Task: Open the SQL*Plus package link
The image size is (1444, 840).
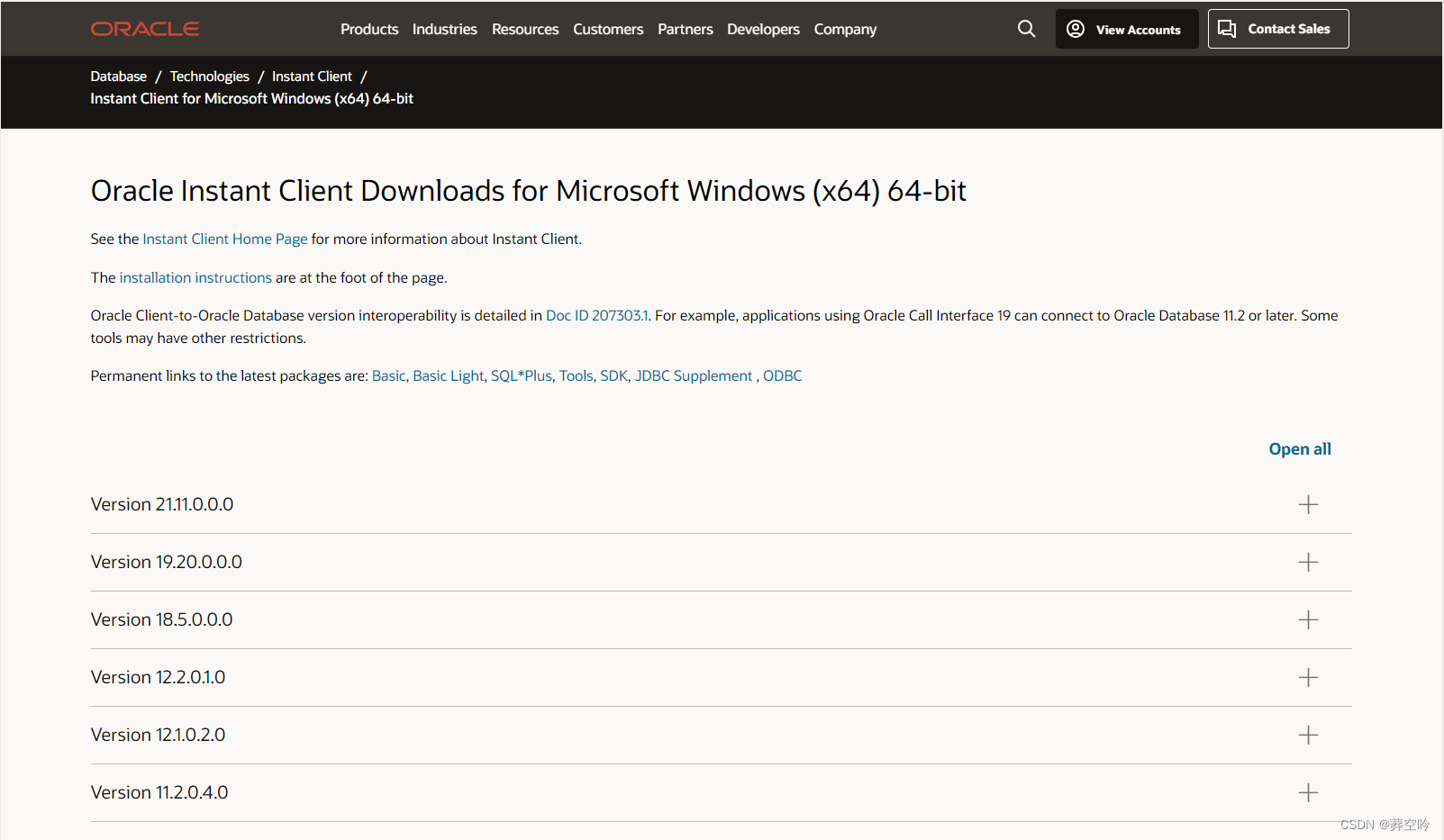Action: tap(522, 375)
